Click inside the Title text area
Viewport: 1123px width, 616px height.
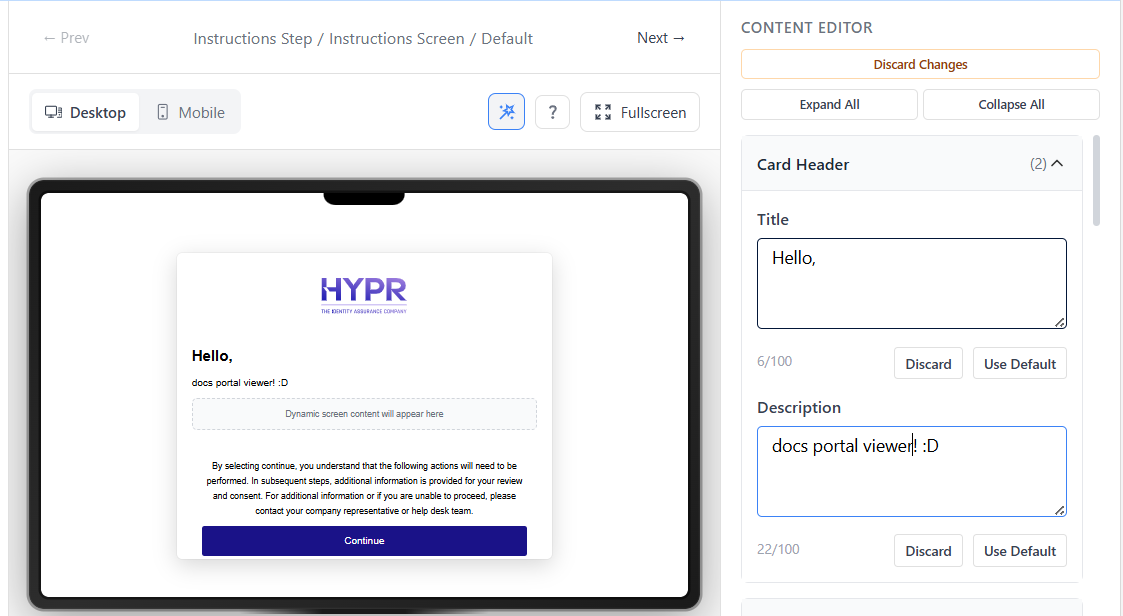pyautogui.click(x=911, y=283)
